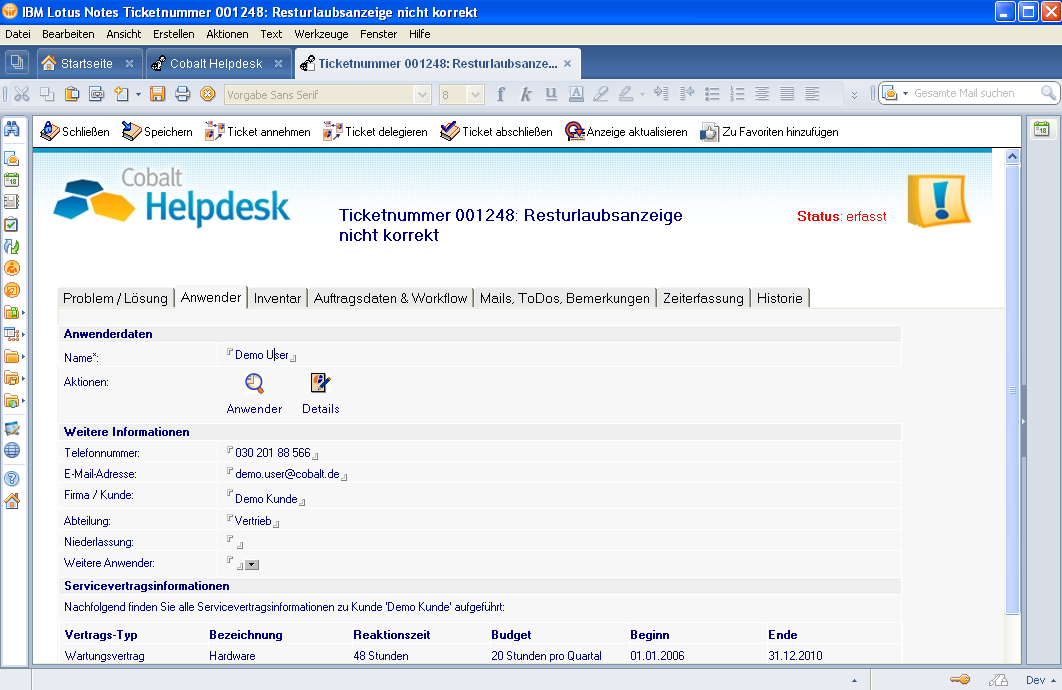Open the Mails, ToDos, Bemerkungen tab

(565, 298)
